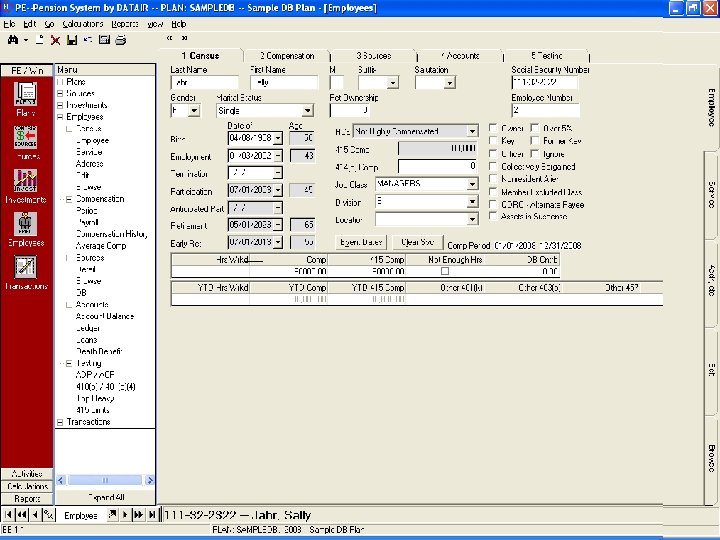The image size is (720, 540).
Task: Click the Expand All button
Action: 105,497
